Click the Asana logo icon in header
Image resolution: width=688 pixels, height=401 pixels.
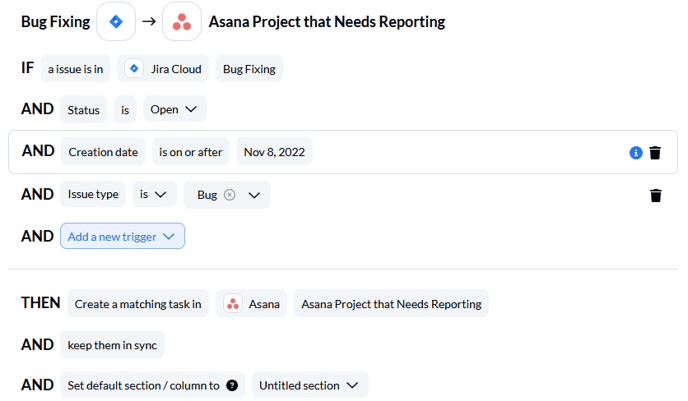[x=182, y=21]
